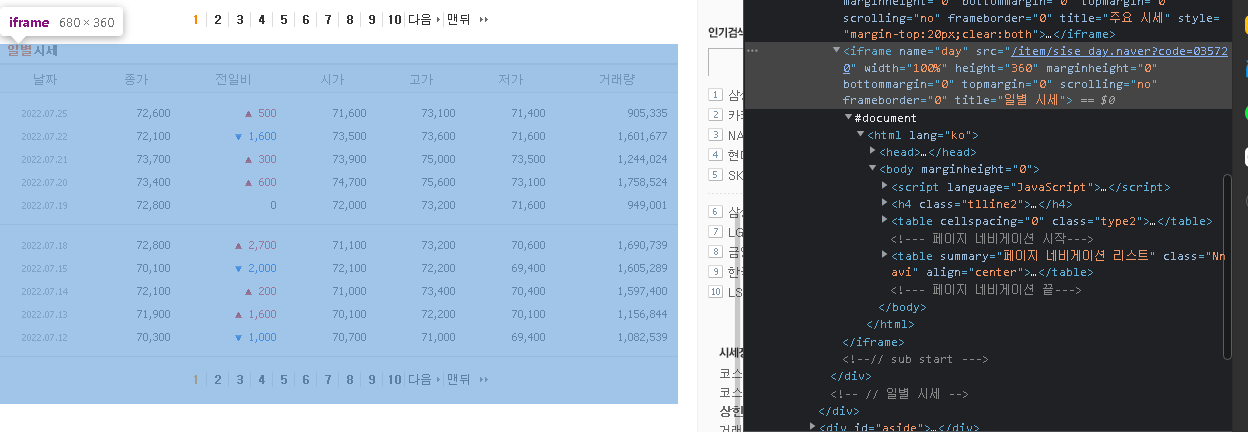This screenshot has width=1248, height=432.
Task: Select the date cell 2022.07.12
Action: [x=44, y=338]
